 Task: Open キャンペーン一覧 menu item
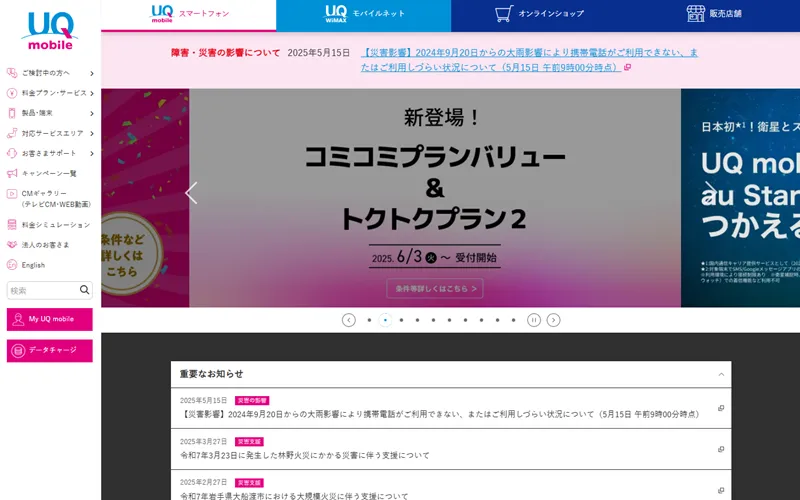pyautogui.click(x=49, y=173)
